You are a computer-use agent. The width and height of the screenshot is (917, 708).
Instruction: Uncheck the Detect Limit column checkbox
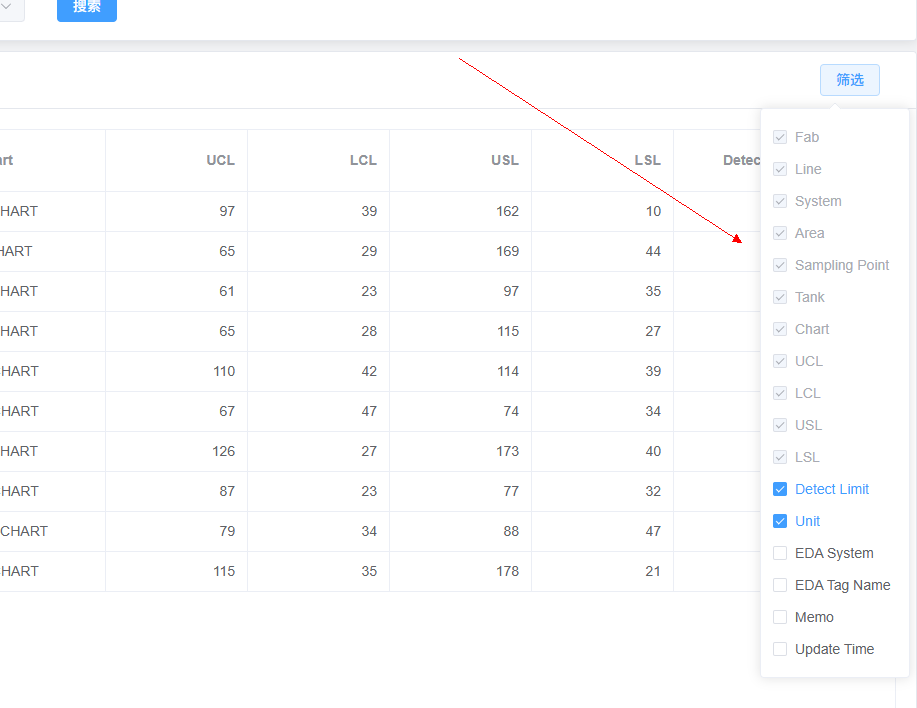pos(780,489)
